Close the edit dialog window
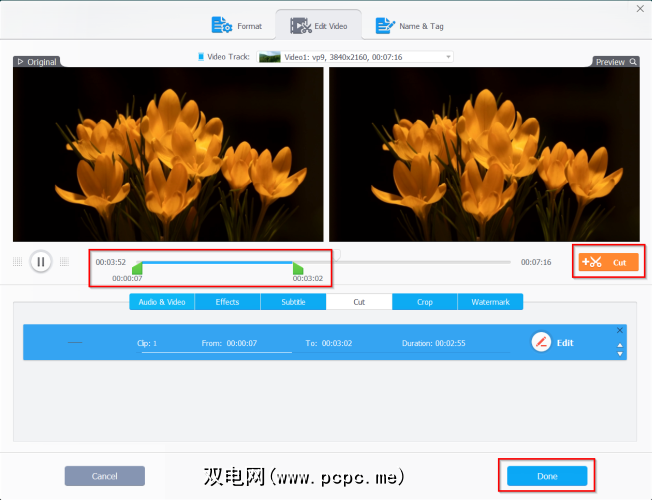Viewport: 652px width, 500px height. point(640,8)
